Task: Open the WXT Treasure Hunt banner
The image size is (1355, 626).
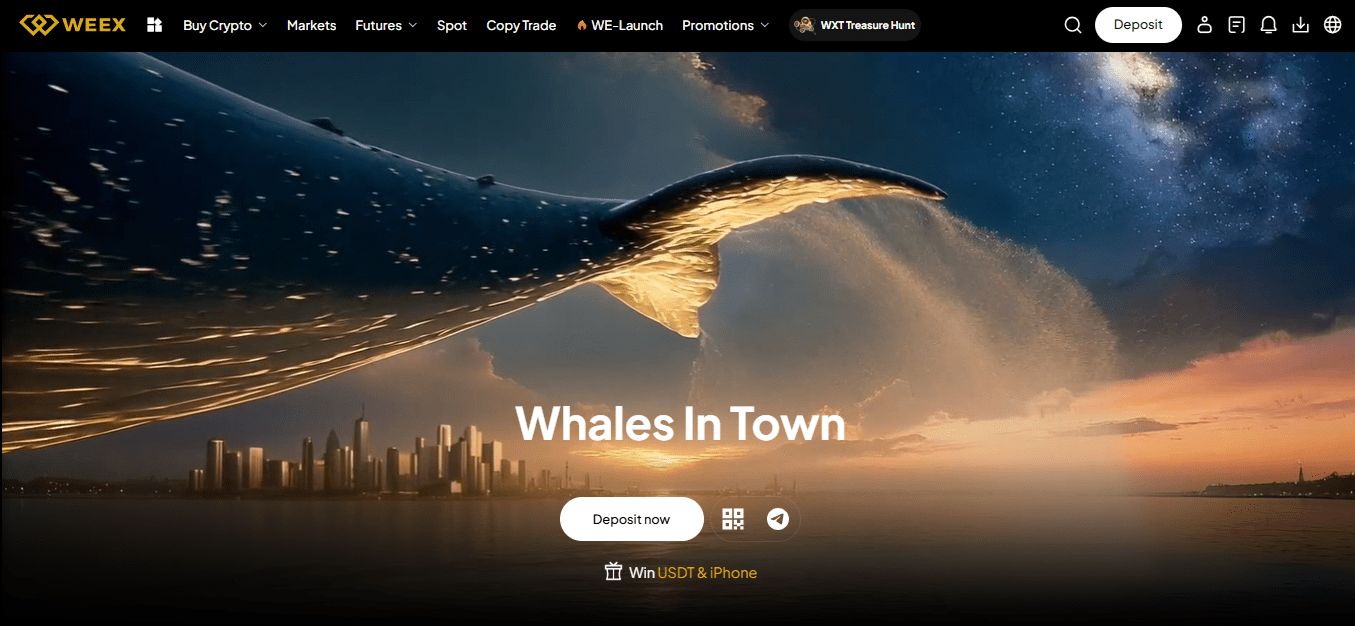Action: 855,25
